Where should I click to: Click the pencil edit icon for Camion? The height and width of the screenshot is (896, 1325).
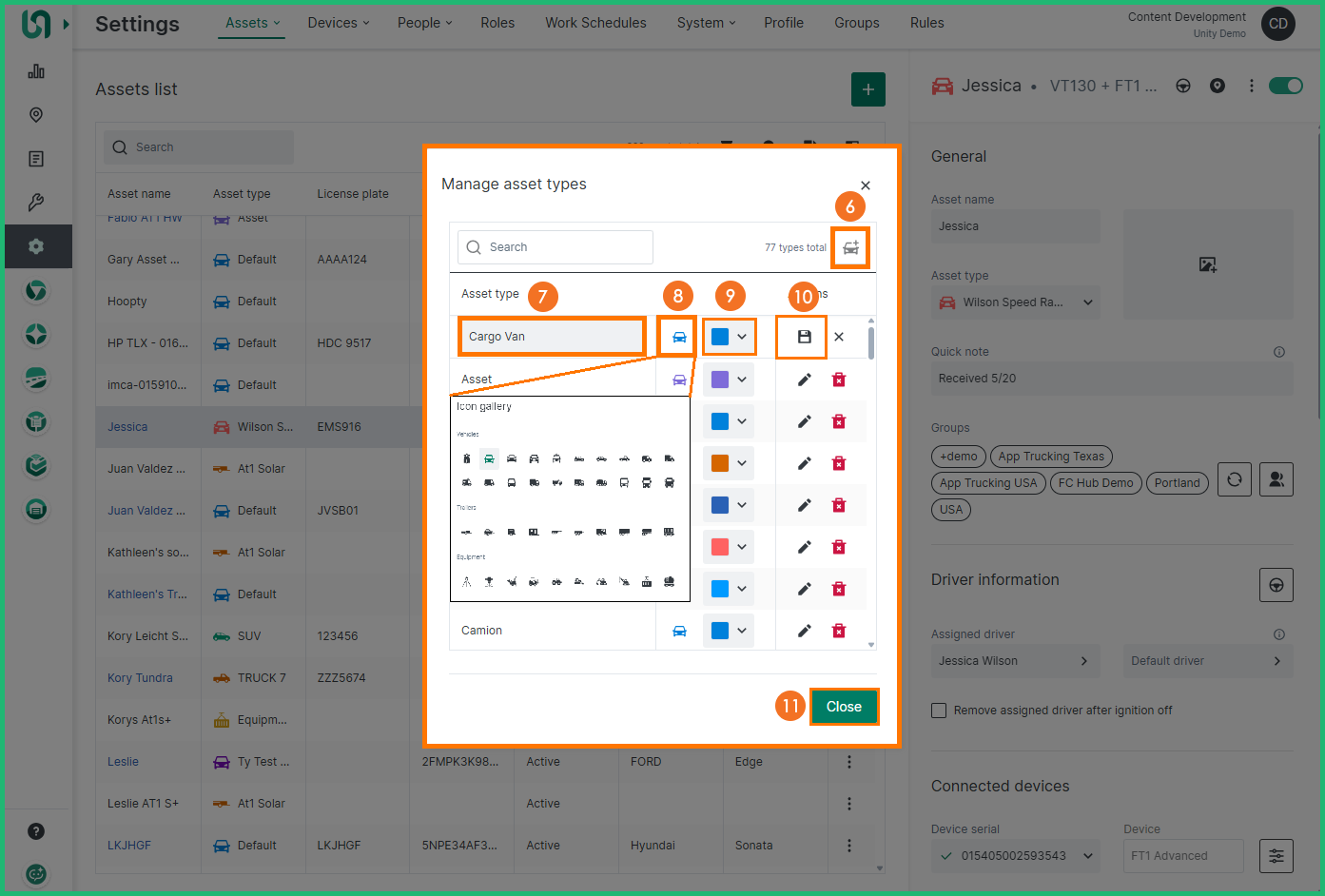804,631
